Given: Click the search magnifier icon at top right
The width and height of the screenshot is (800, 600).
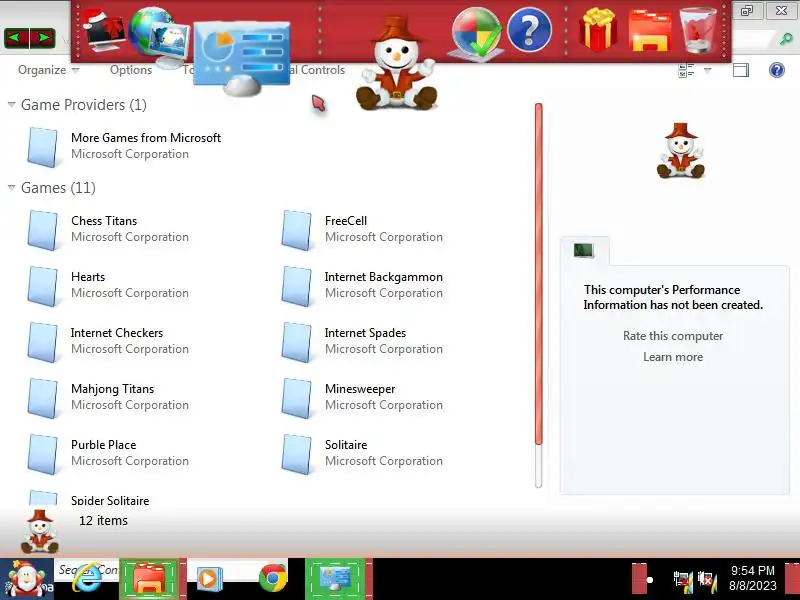Looking at the screenshot, I should pos(786,39).
